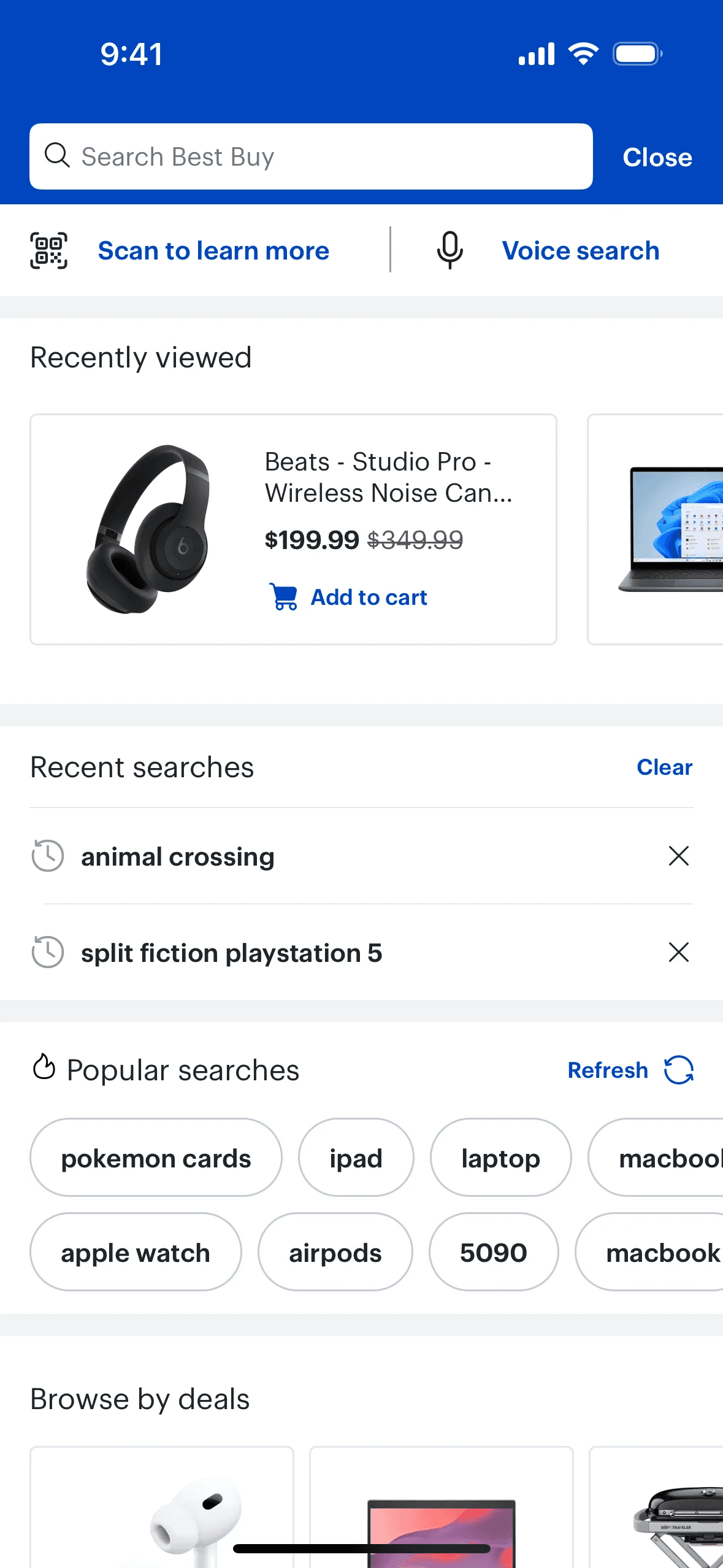
Task: Select the 5090 popular search chip
Action: 494,1252
